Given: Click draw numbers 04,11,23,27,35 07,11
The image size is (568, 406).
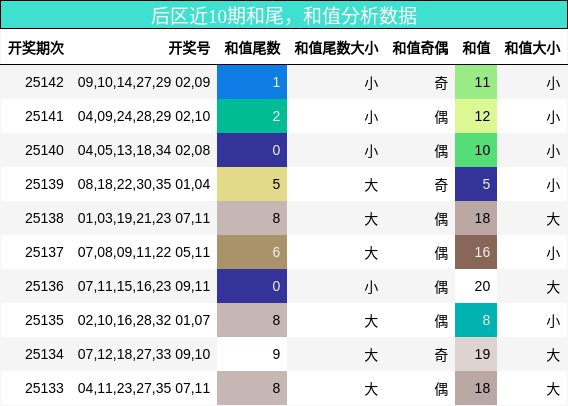Looking at the screenshot, I should point(144,388).
